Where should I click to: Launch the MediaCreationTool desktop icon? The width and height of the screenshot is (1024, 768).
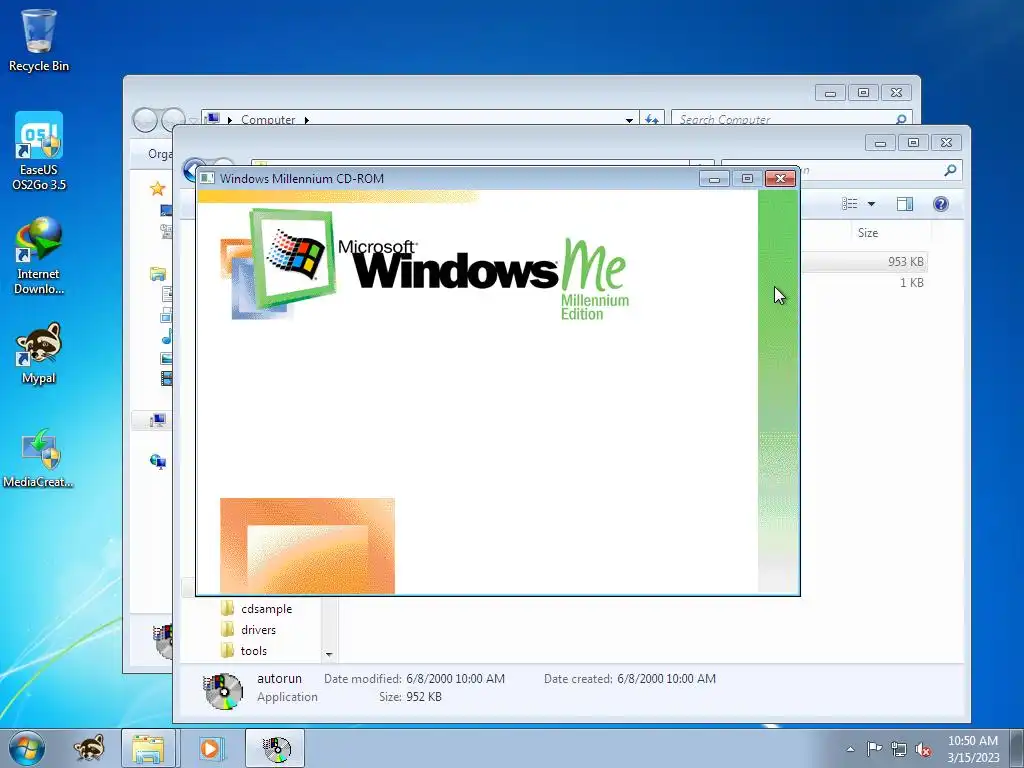click(39, 458)
